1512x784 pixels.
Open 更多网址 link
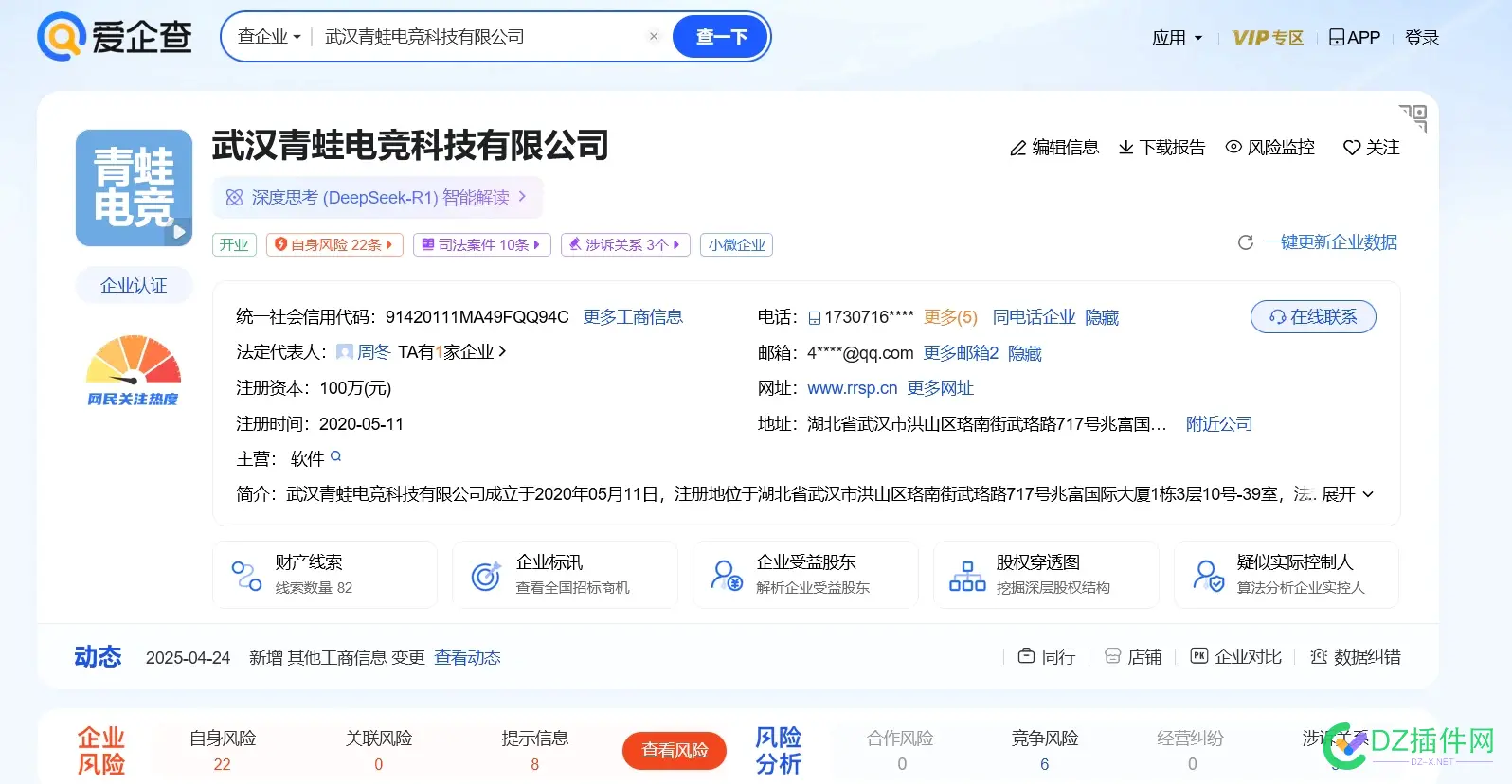[940, 388]
